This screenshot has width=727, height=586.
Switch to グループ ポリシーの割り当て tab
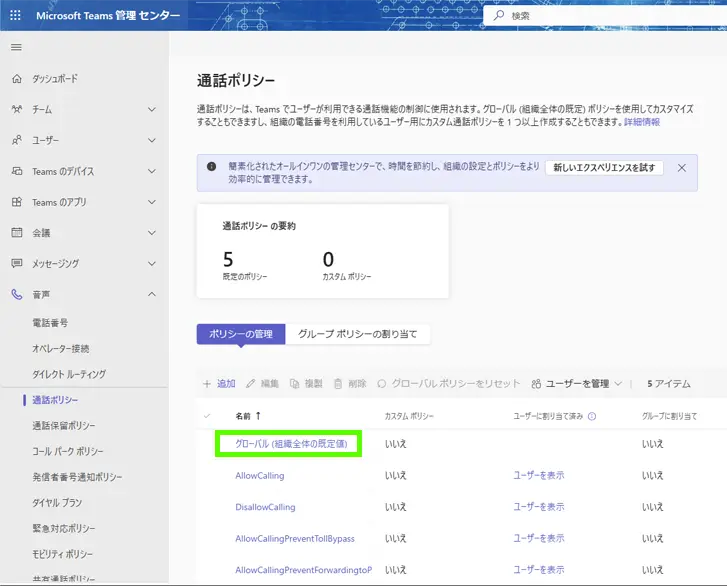click(x=357, y=334)
